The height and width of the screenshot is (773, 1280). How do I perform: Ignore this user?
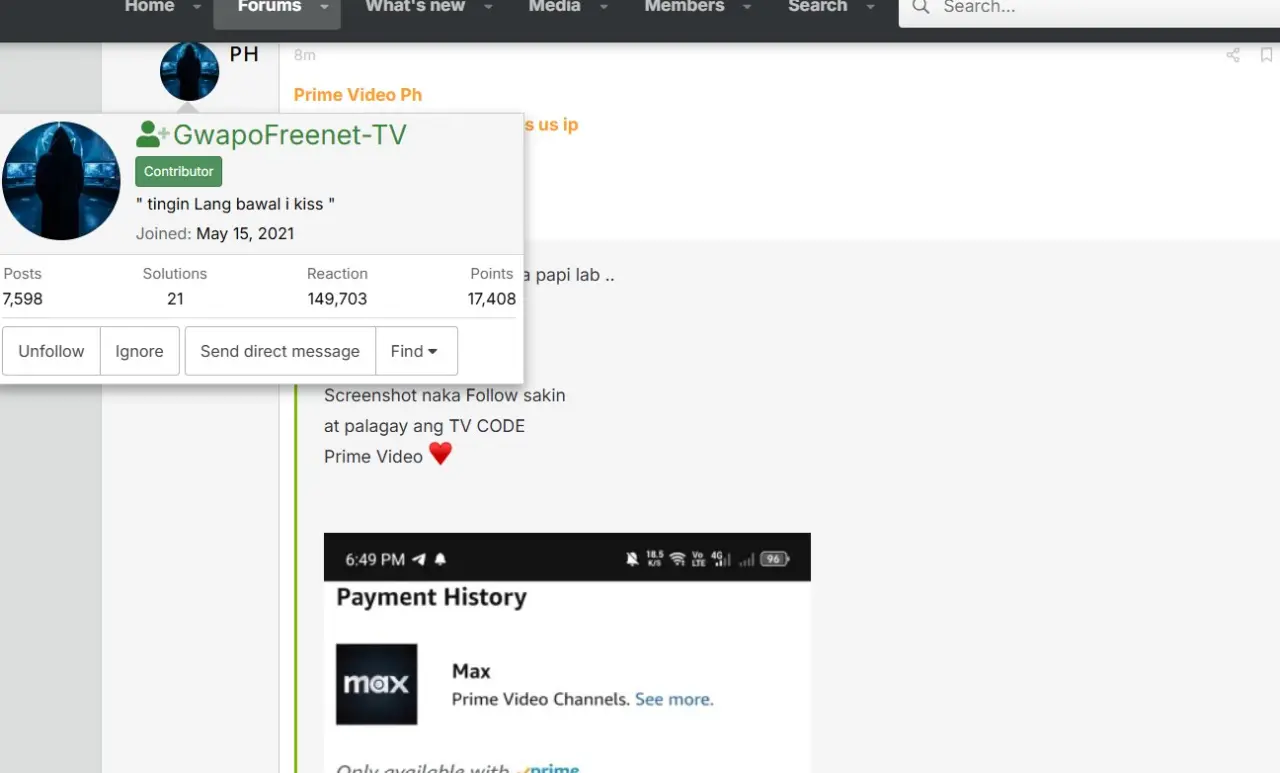[139, 351]
